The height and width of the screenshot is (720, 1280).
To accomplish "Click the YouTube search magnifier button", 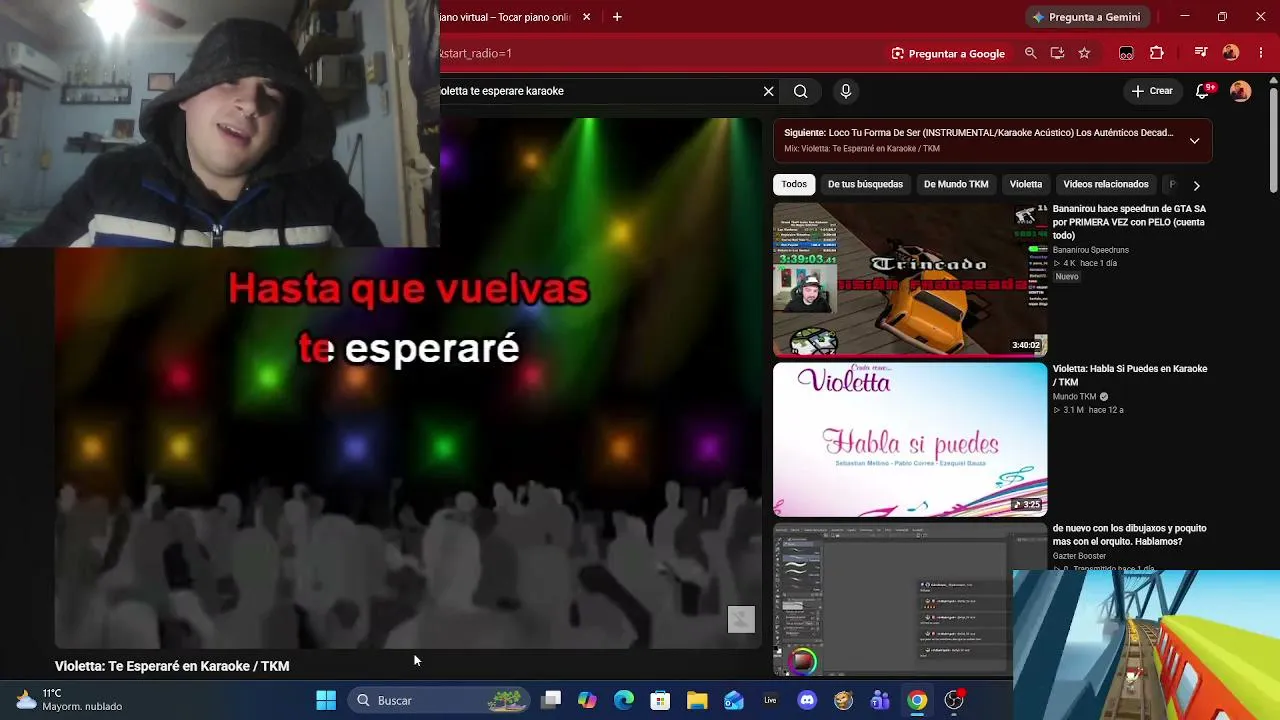I will click(x=801, y=91).
